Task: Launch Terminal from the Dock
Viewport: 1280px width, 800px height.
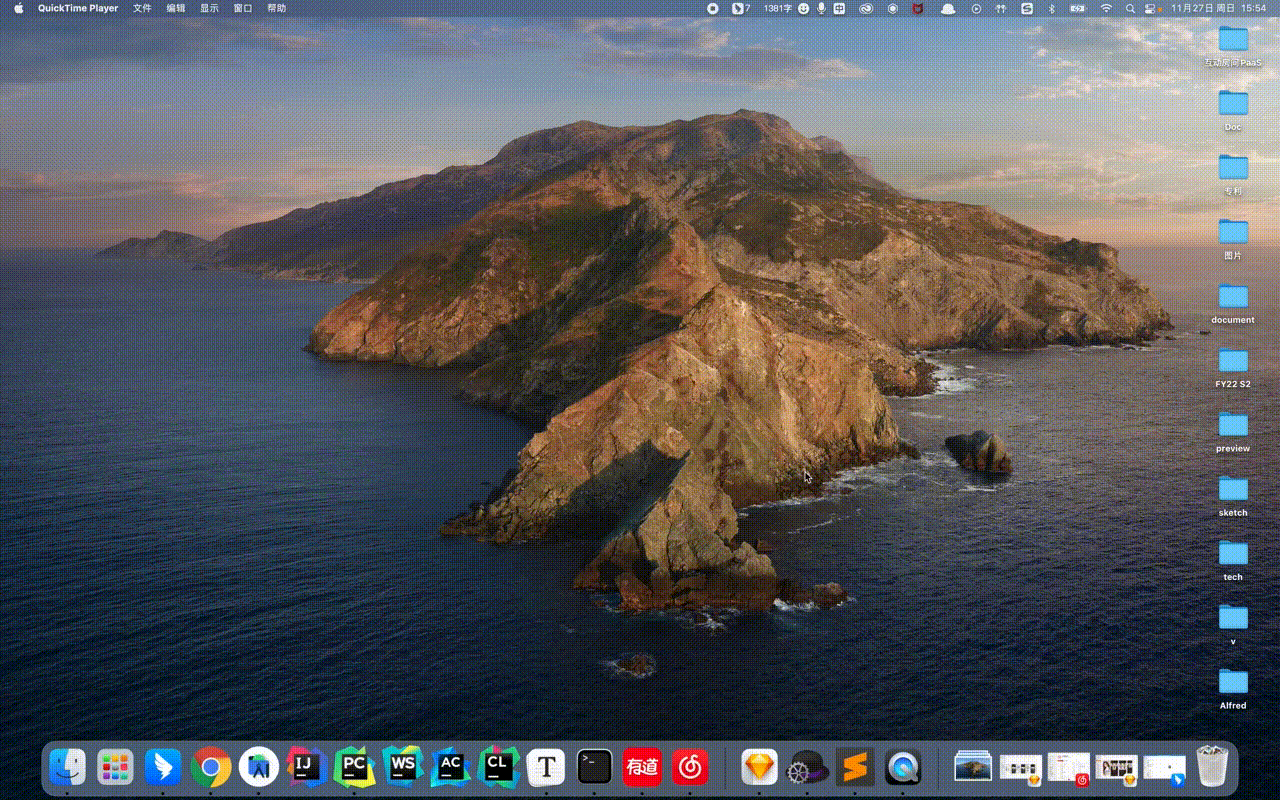Action: pos(594,767)
